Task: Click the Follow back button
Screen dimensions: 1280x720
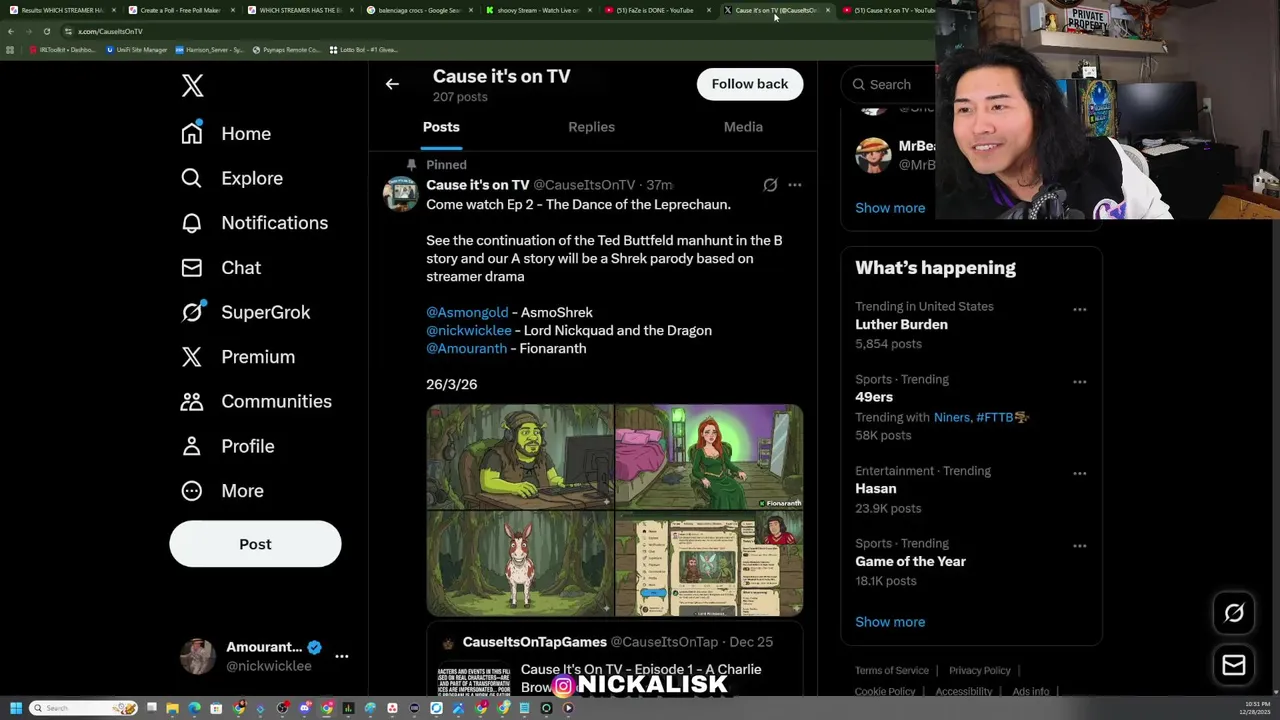Action: tap(750, 84)
